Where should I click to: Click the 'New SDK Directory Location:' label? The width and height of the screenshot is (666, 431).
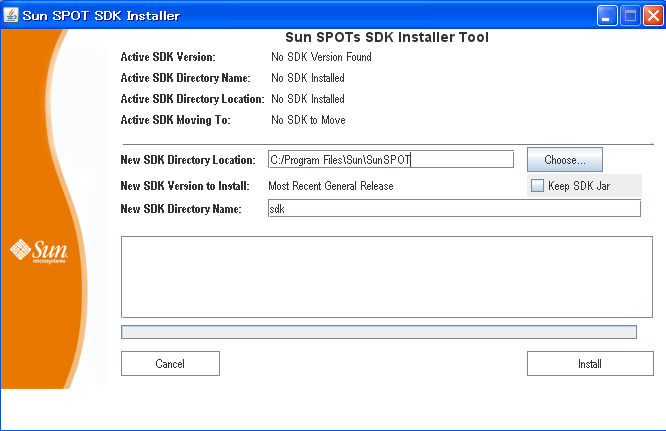[x=188, y=160]
